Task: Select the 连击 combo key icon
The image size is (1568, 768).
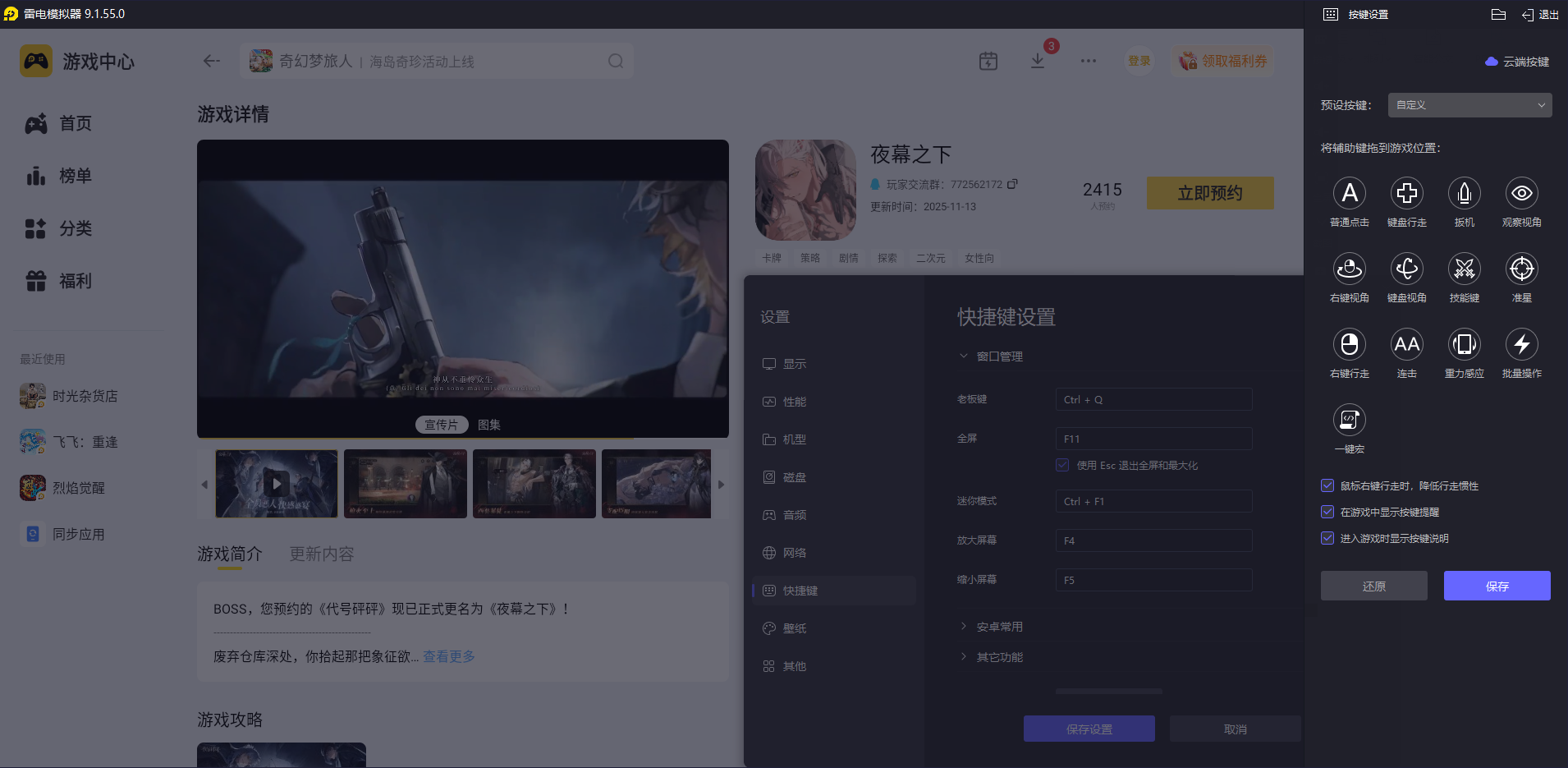Action: tap(1406, 345)
